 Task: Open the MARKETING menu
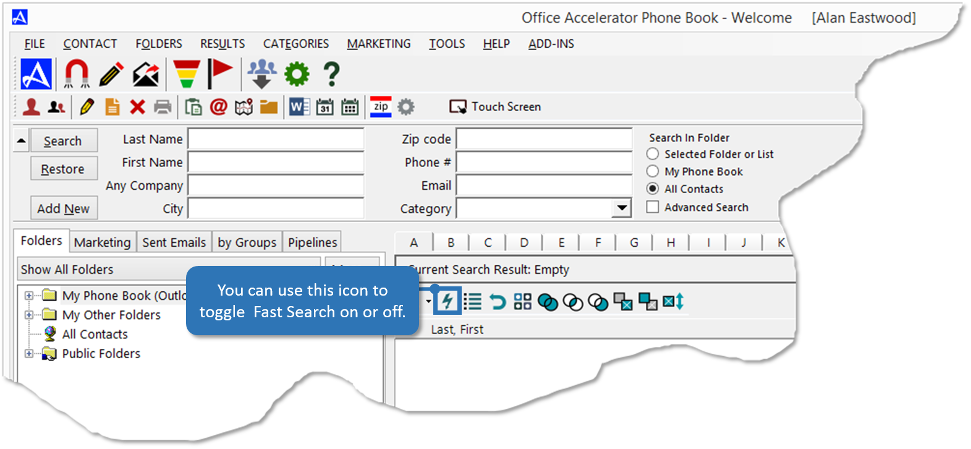click(378, 44)
